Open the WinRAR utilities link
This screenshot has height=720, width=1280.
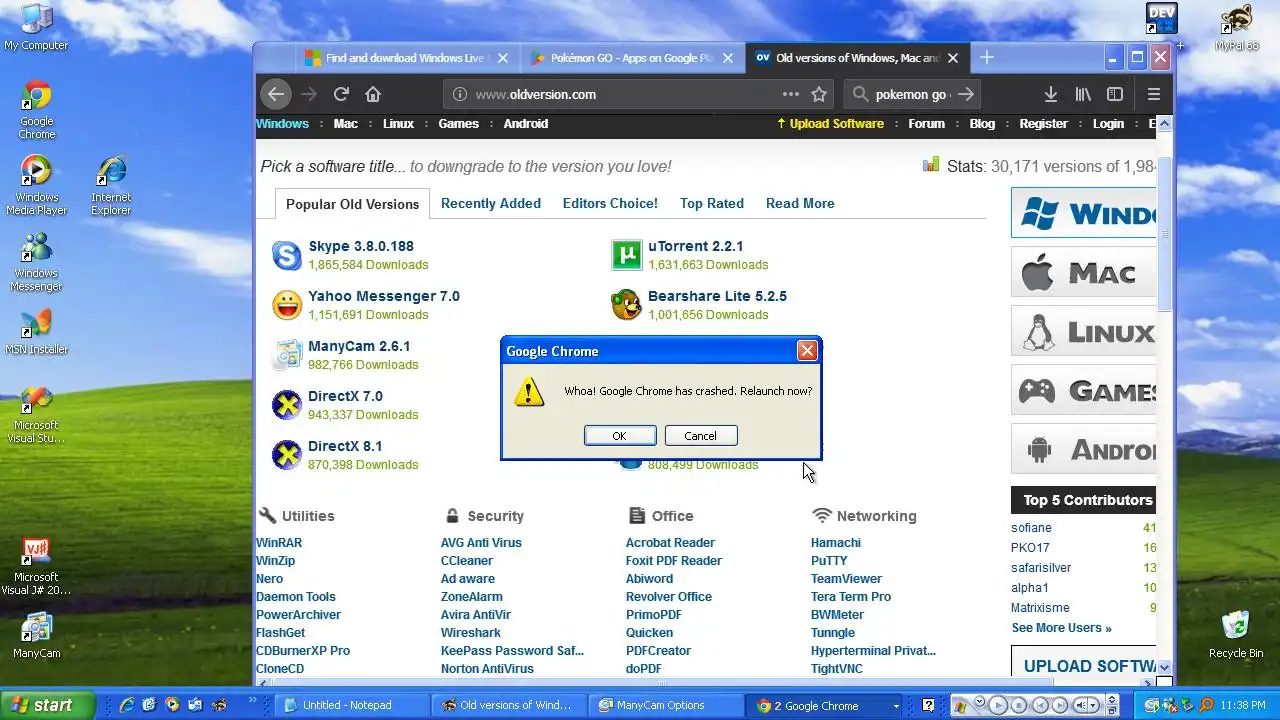tap(279, 543)
